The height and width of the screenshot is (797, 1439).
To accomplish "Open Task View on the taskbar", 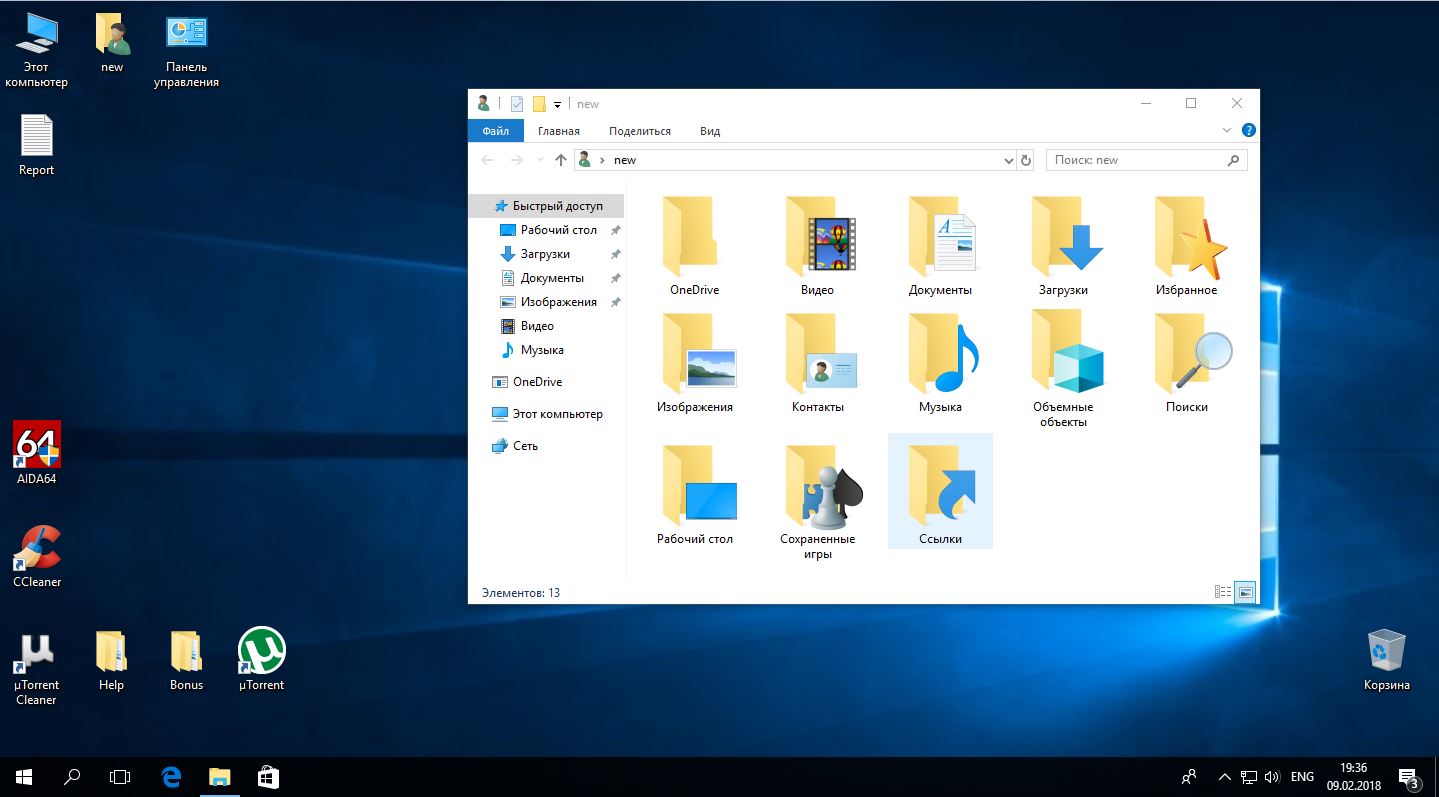I will [120, 777].
